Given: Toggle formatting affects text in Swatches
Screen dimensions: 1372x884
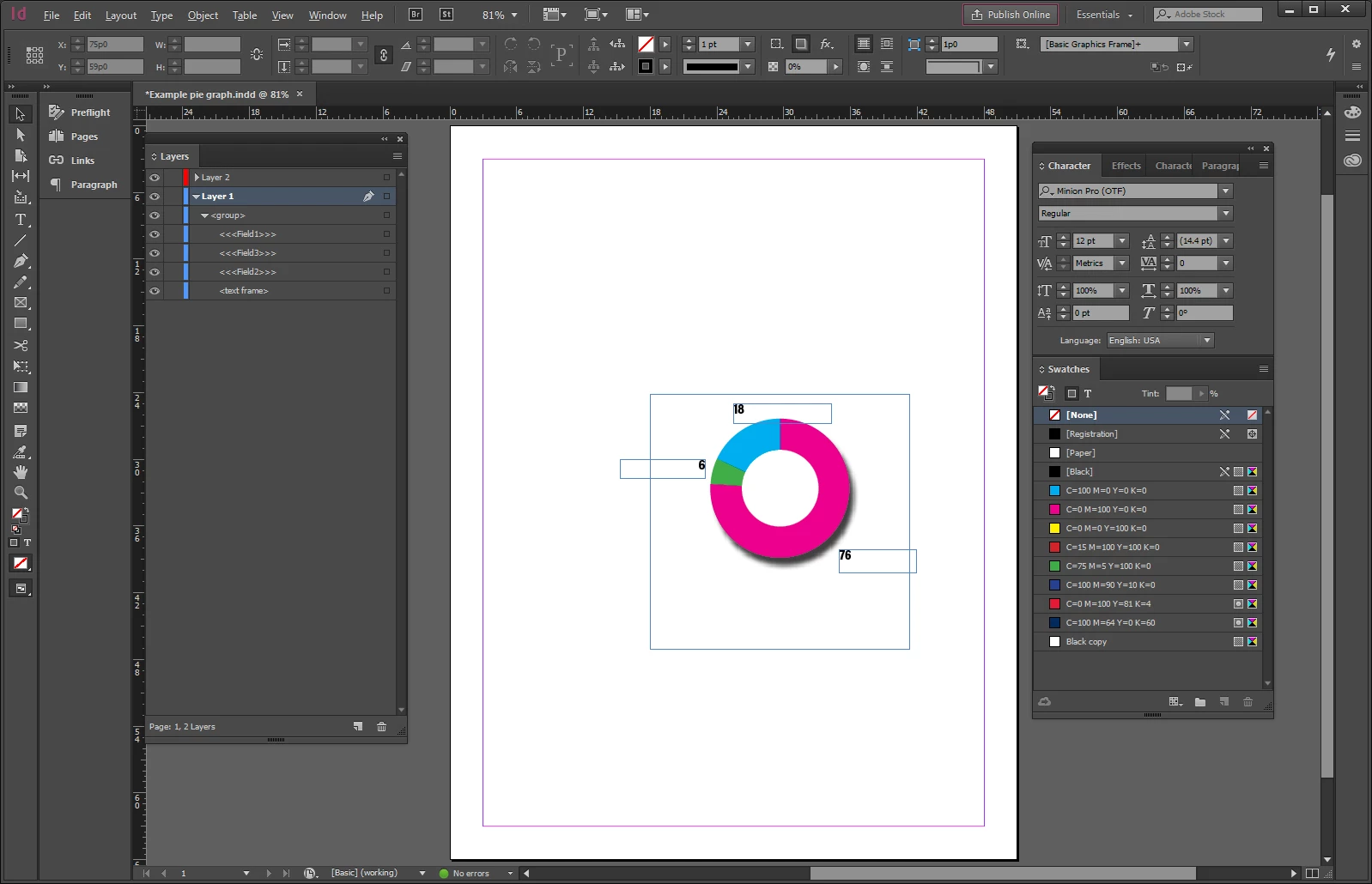Looking at the screenshot, I should click(x=1088, y=394).
